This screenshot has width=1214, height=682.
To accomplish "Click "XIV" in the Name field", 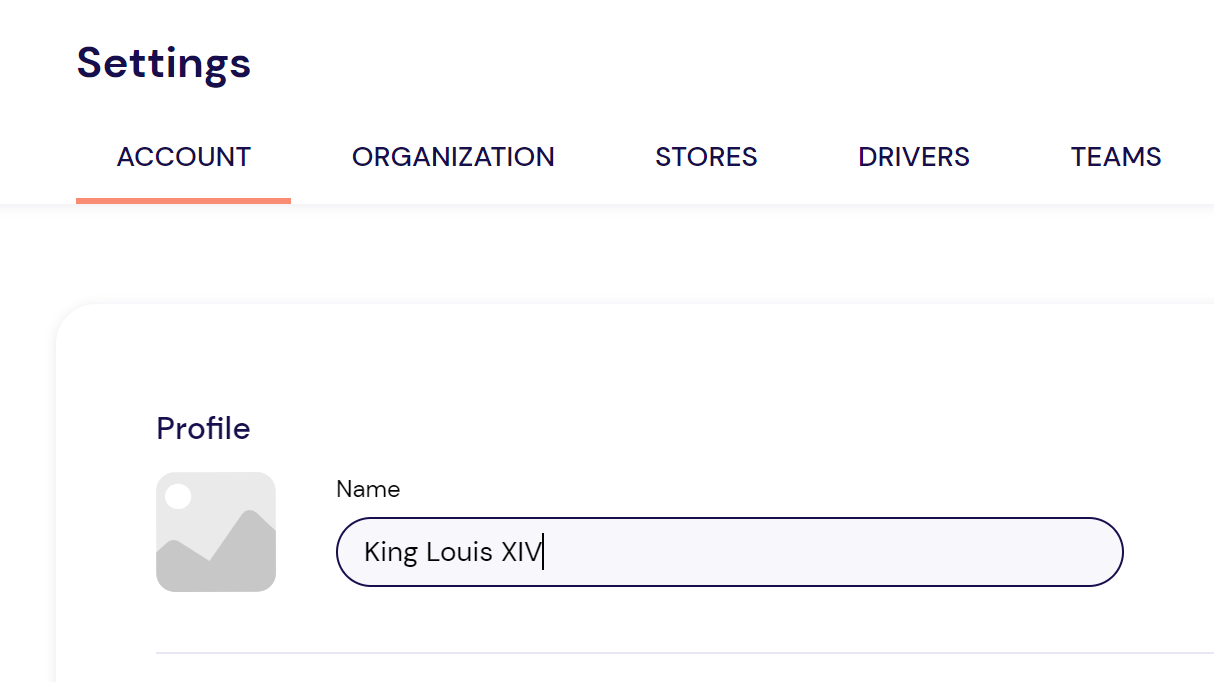I will [520, 552].
